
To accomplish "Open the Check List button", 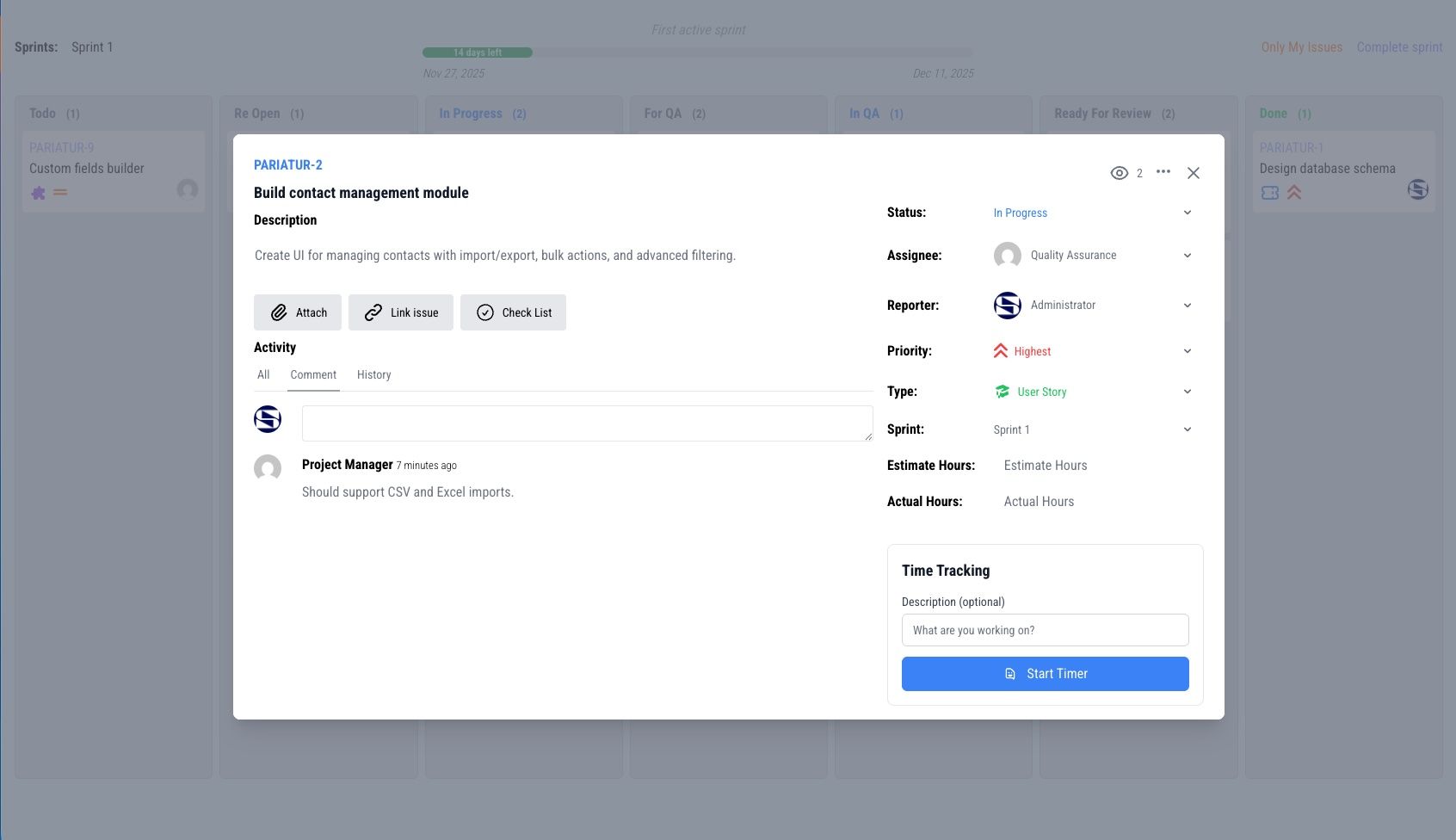I will tap(513, 312).
